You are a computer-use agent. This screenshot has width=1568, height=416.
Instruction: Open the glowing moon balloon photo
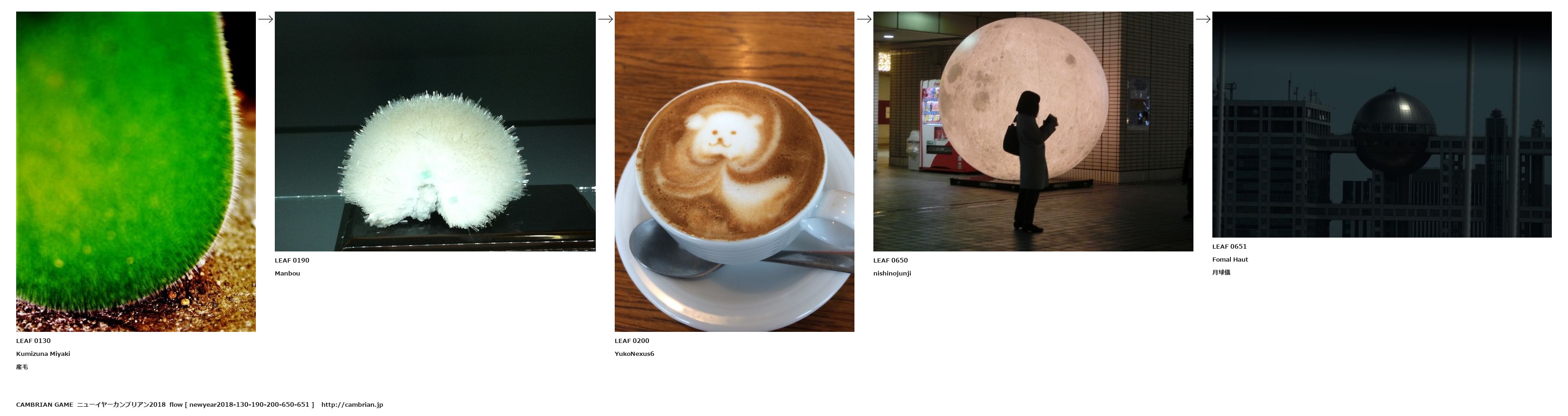(x=1033, y=131)
